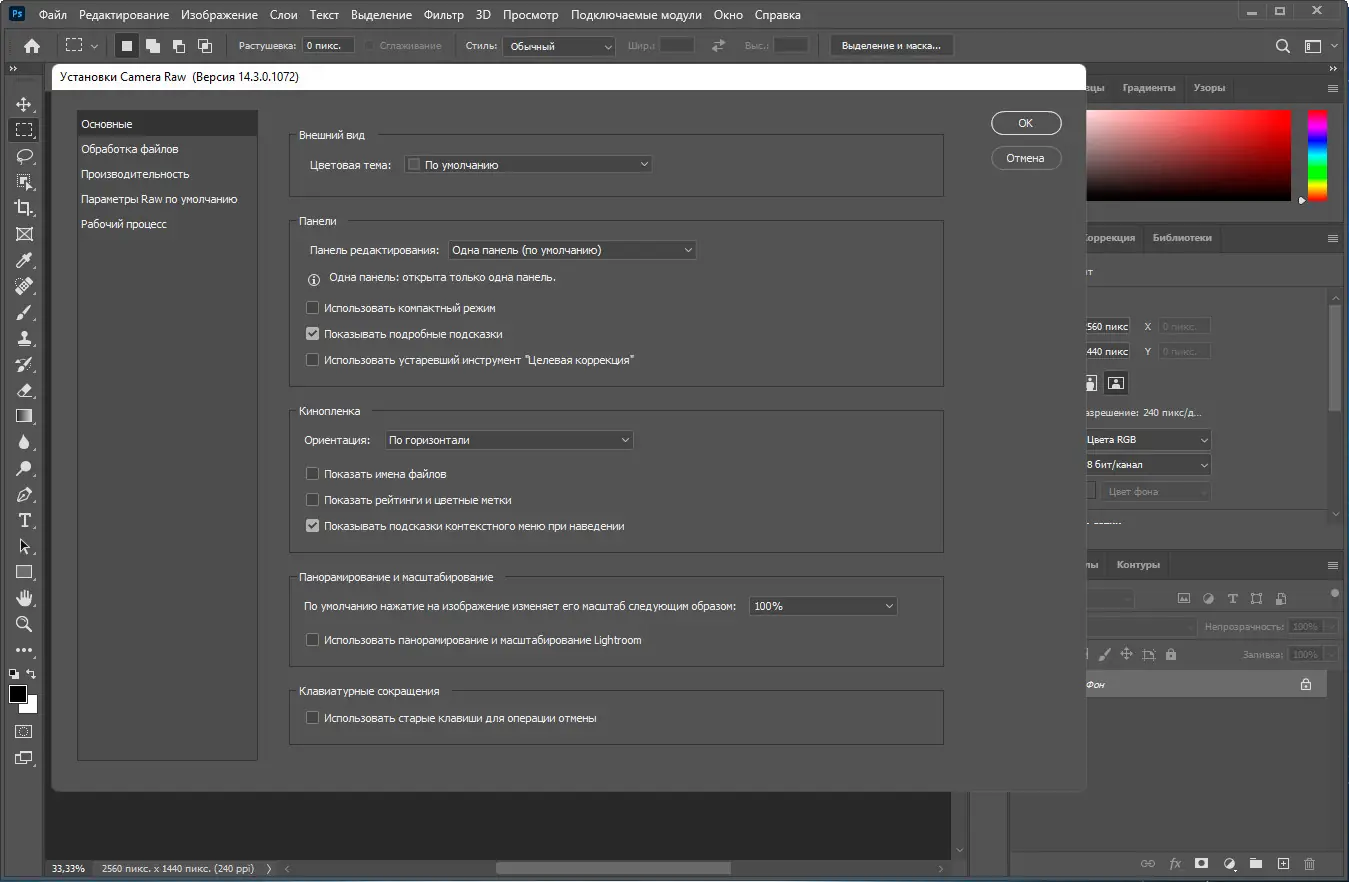Click the black foreground color swatch
The image size is (1349, 882).
(18, 694)
